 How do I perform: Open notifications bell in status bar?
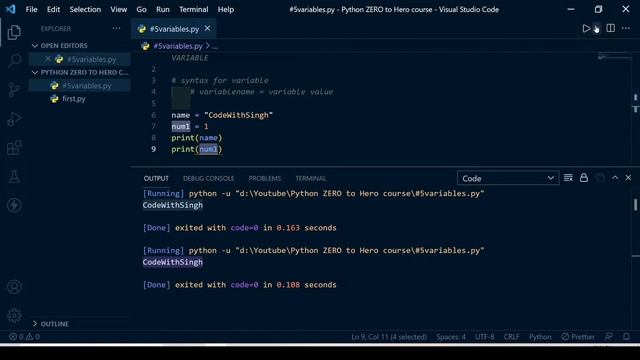tap(626, 337)
